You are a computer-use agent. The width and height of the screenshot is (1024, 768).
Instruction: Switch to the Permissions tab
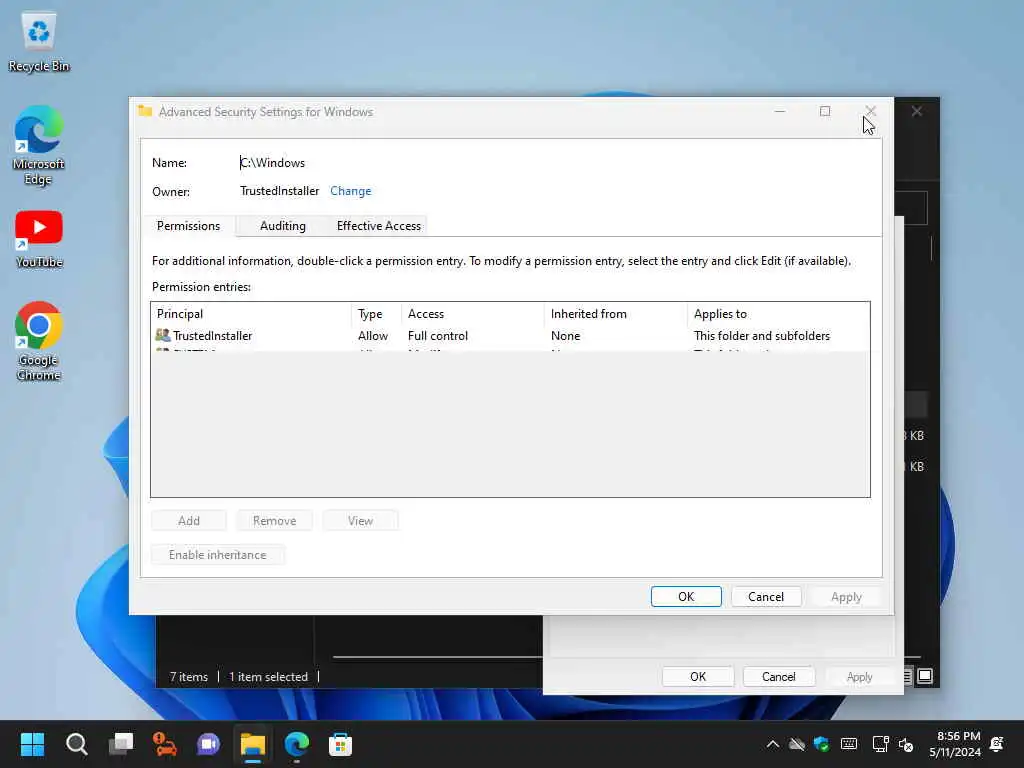pyautogui.click(x=188, y=226)
